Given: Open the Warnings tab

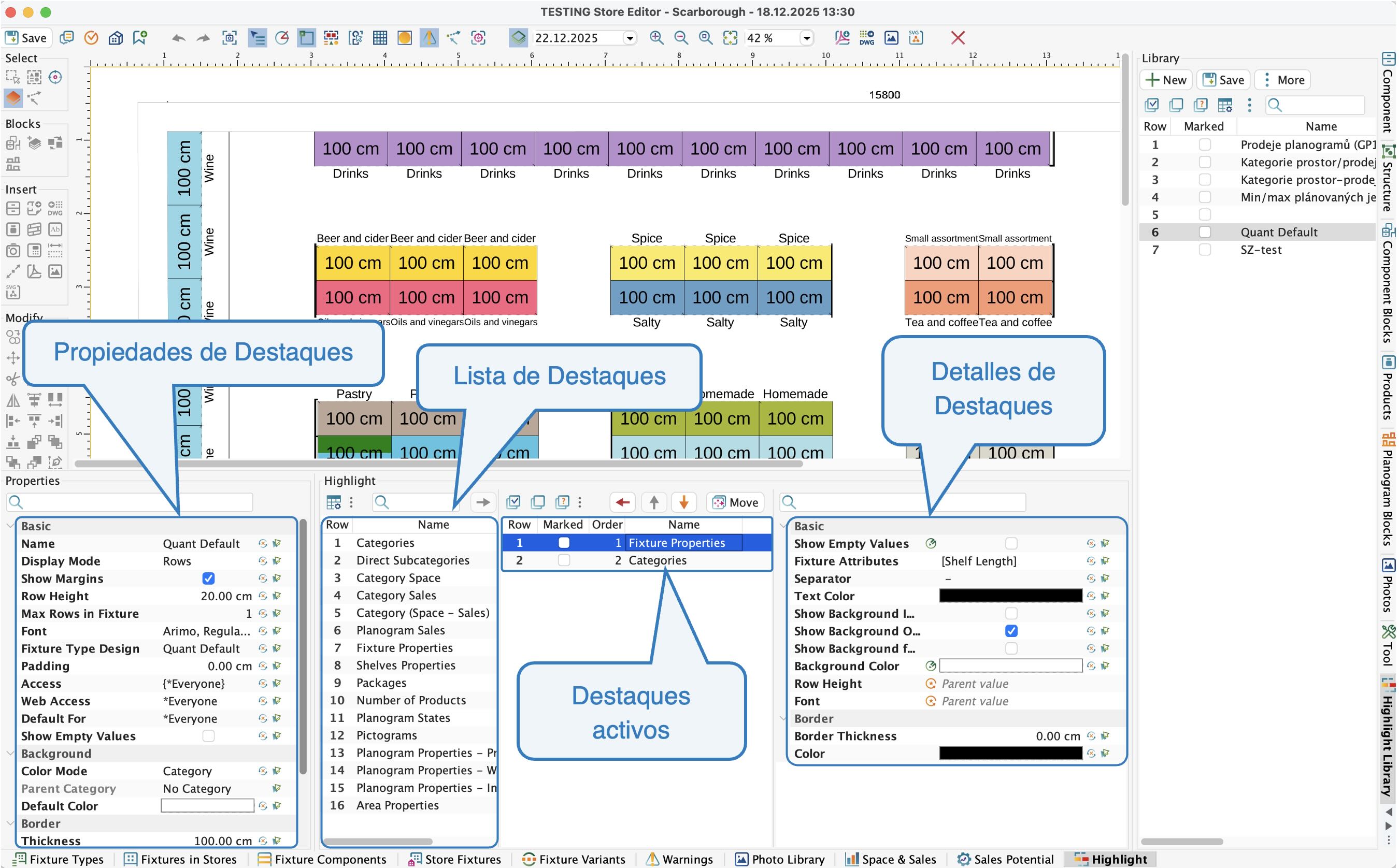Looking at the screenshot, I should 679,859.
